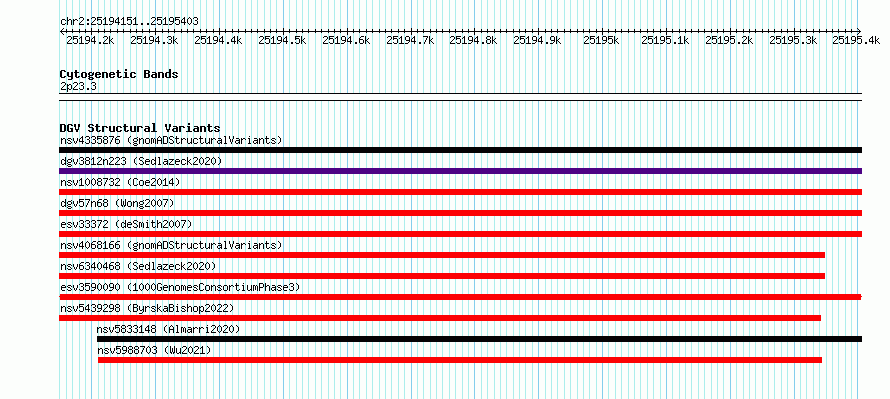Open esv33372 (deSmith2007) variant label
Viewport: 890px width, 399px height.
[126, 224]
